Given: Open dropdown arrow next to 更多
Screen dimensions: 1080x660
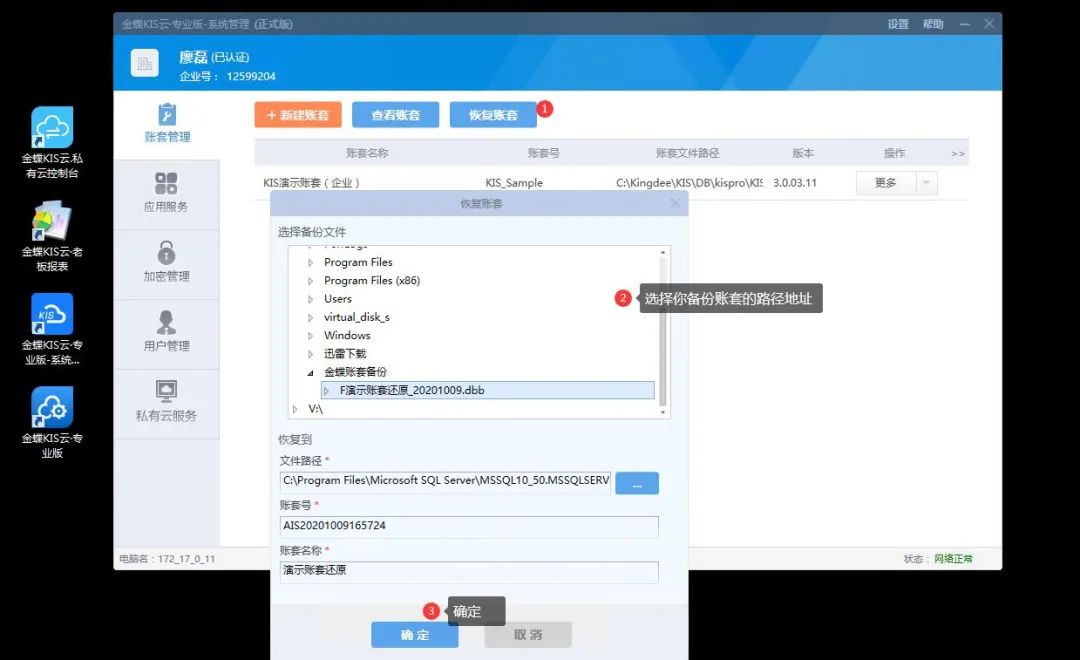Looking at the screenshot, I should click(926, 183).
